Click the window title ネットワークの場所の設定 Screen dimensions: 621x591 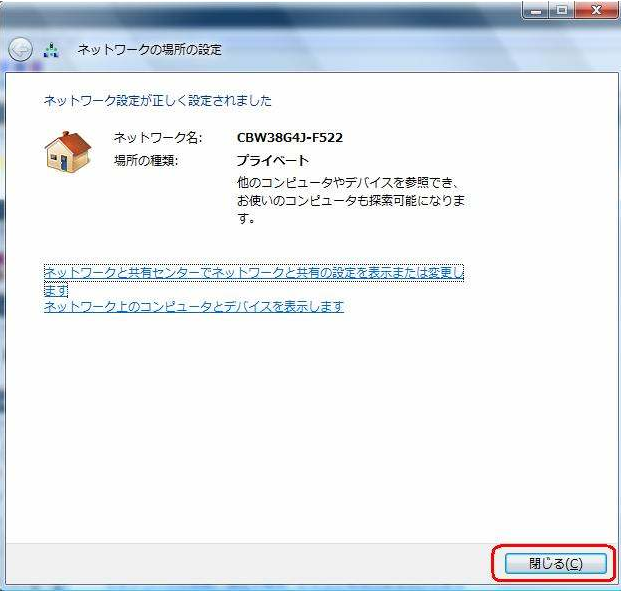150,50
